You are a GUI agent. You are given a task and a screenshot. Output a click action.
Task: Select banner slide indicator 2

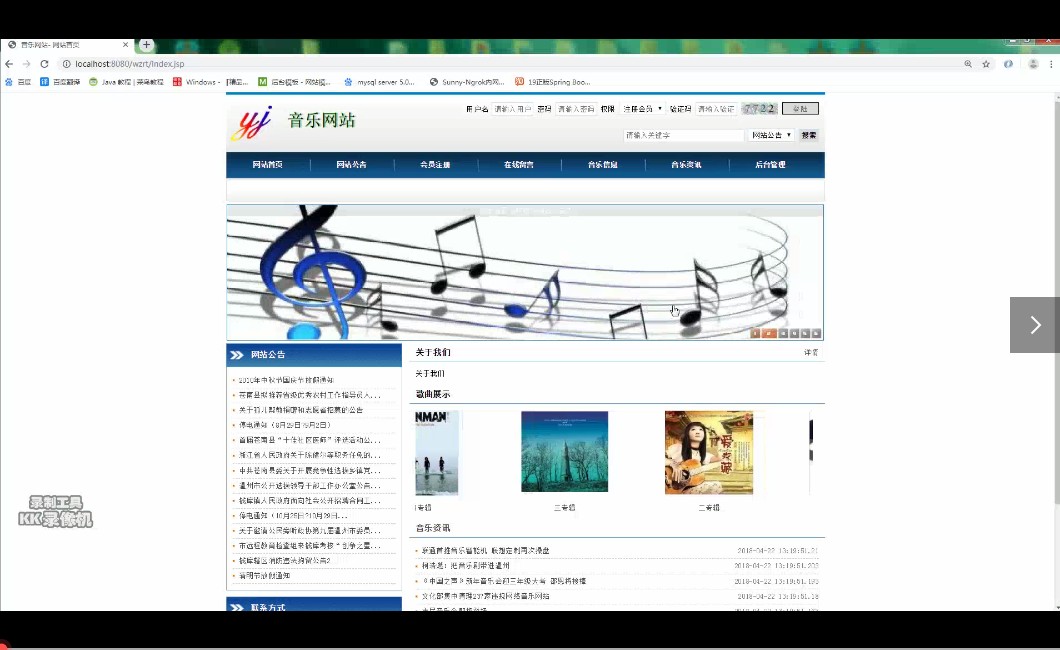(x=769, y=333)
